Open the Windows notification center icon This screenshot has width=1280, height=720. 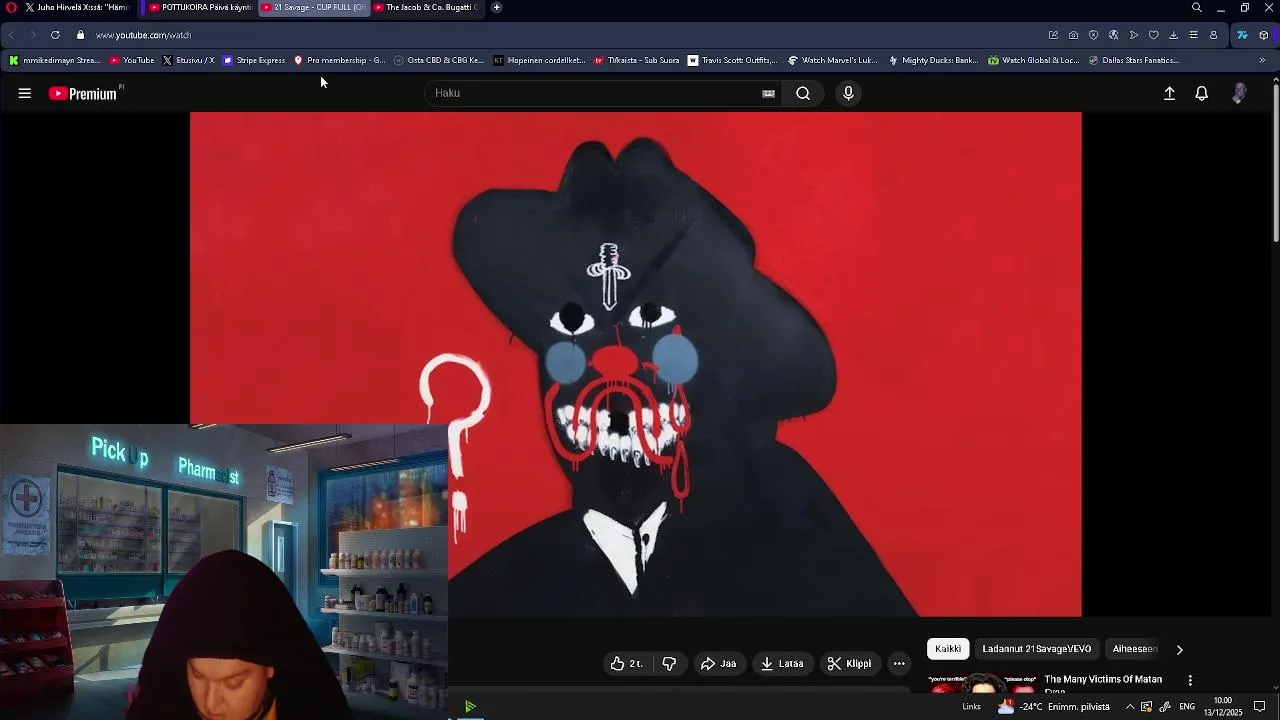(1260, 707)
